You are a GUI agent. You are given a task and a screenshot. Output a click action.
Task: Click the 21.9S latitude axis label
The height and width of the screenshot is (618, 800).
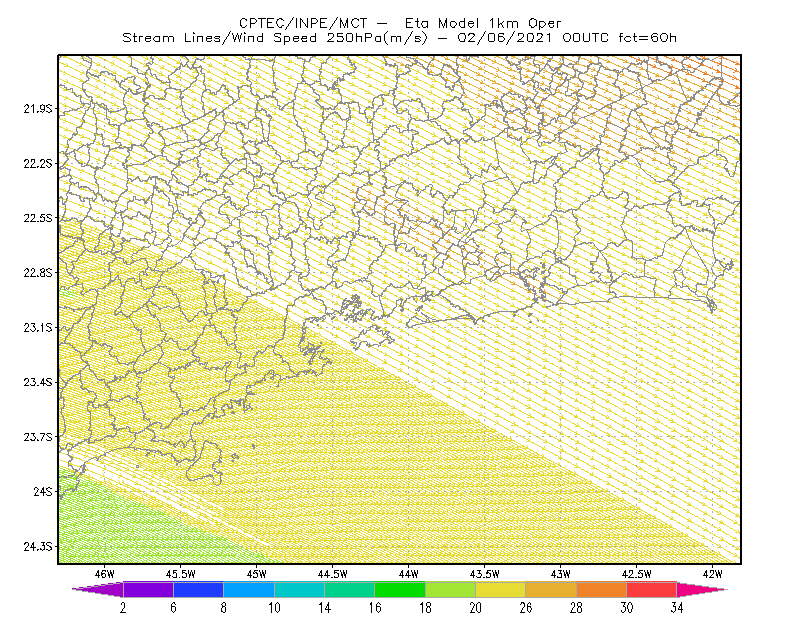38,109
